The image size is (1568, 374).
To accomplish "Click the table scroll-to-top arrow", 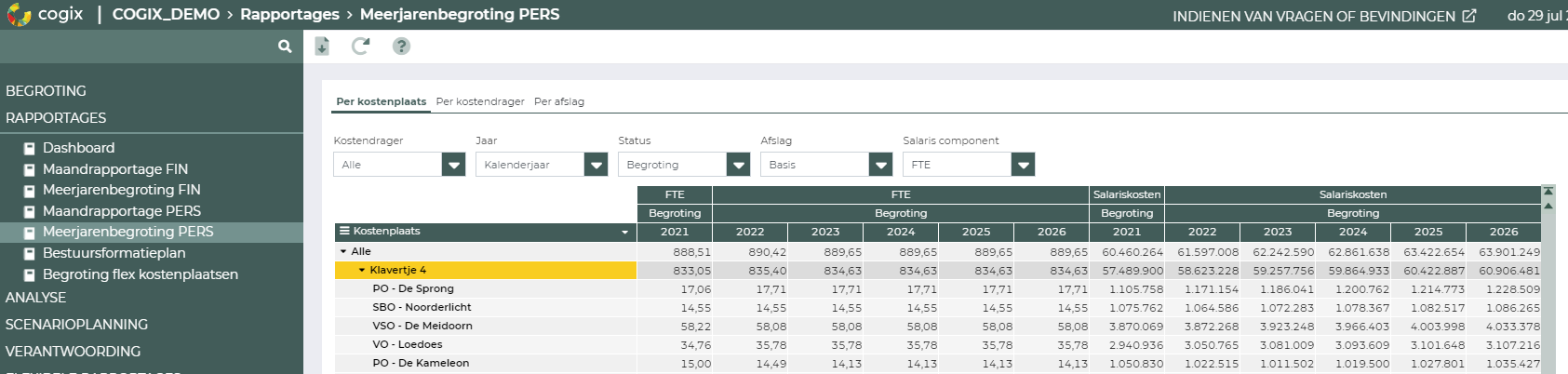I will 1548,192.
